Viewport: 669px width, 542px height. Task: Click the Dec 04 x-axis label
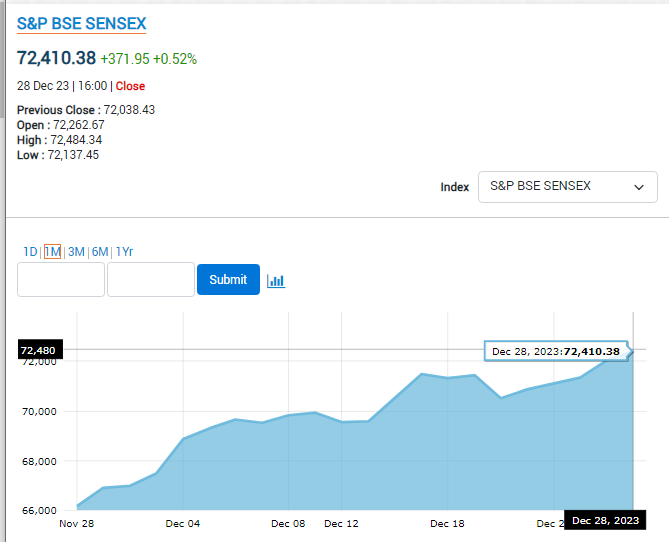[x=183, y=523]
